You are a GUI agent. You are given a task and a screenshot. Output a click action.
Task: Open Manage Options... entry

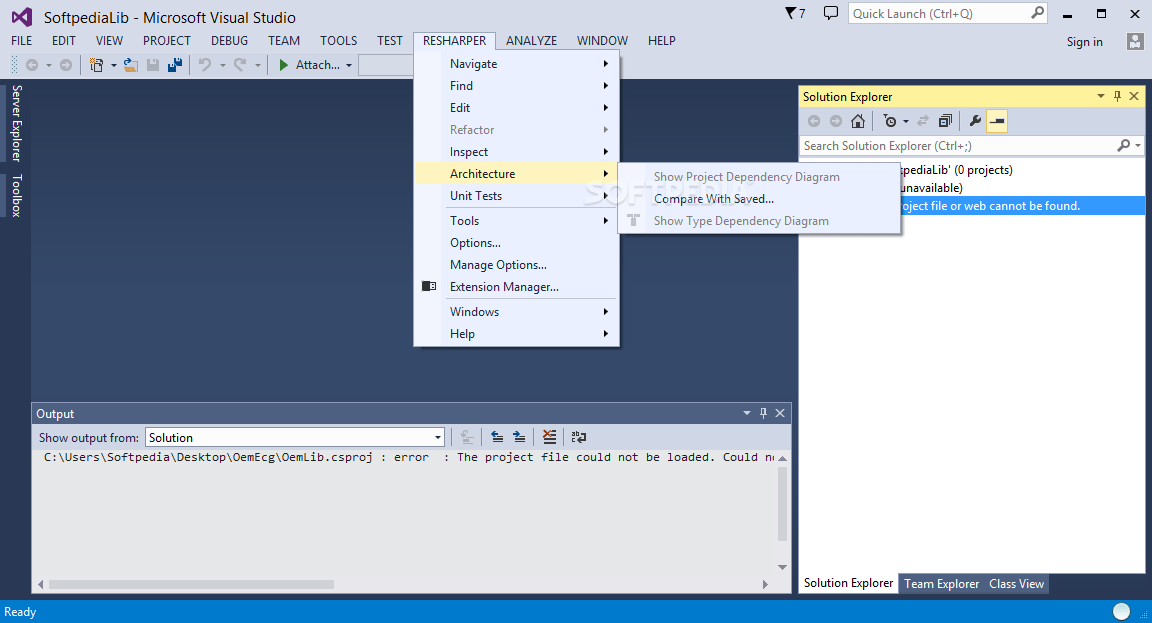(x=516, y=265)
